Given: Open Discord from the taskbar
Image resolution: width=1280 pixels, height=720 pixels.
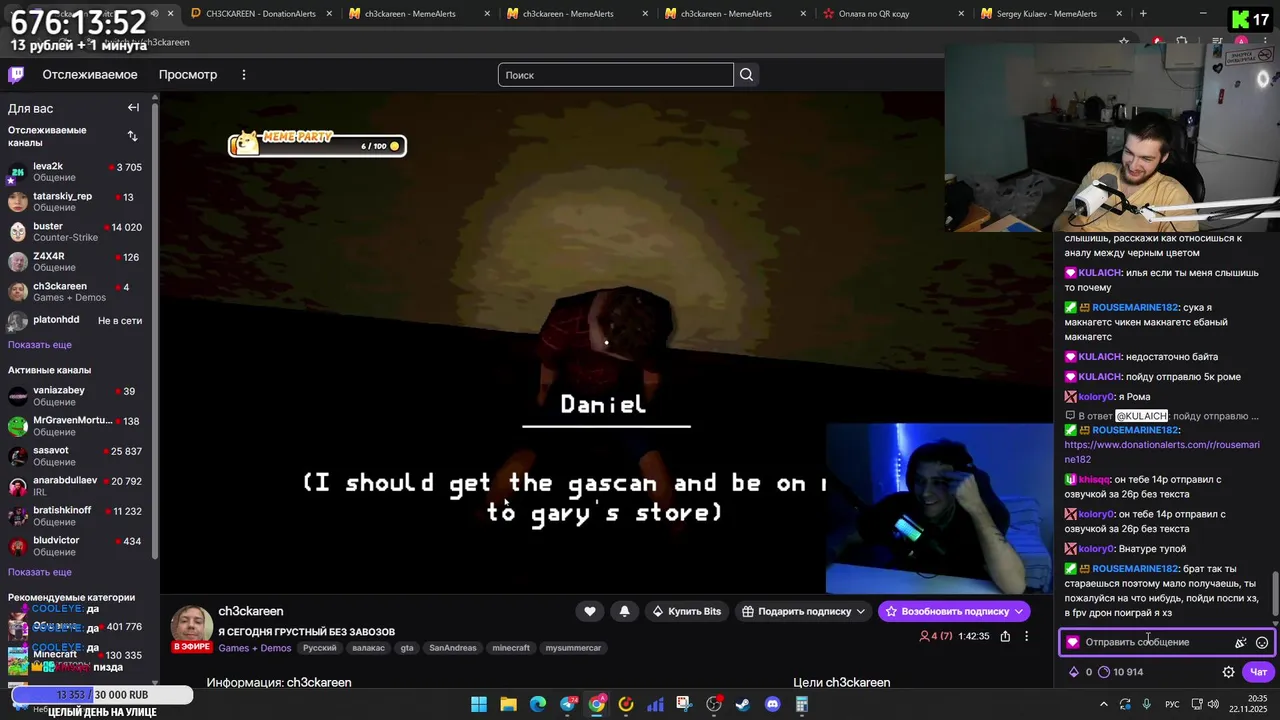Looking at the screenshot, I should tap(772, 704).
